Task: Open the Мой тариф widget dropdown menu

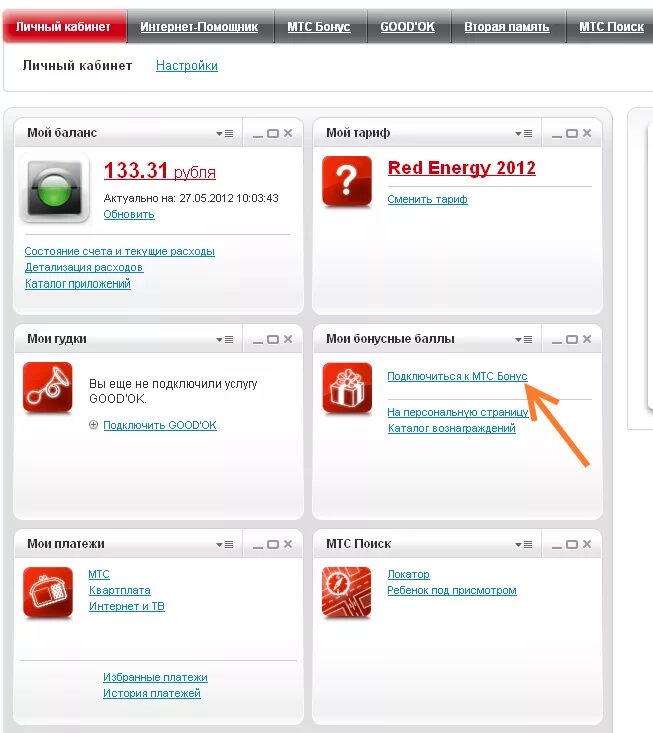Action: coord(524,134)
